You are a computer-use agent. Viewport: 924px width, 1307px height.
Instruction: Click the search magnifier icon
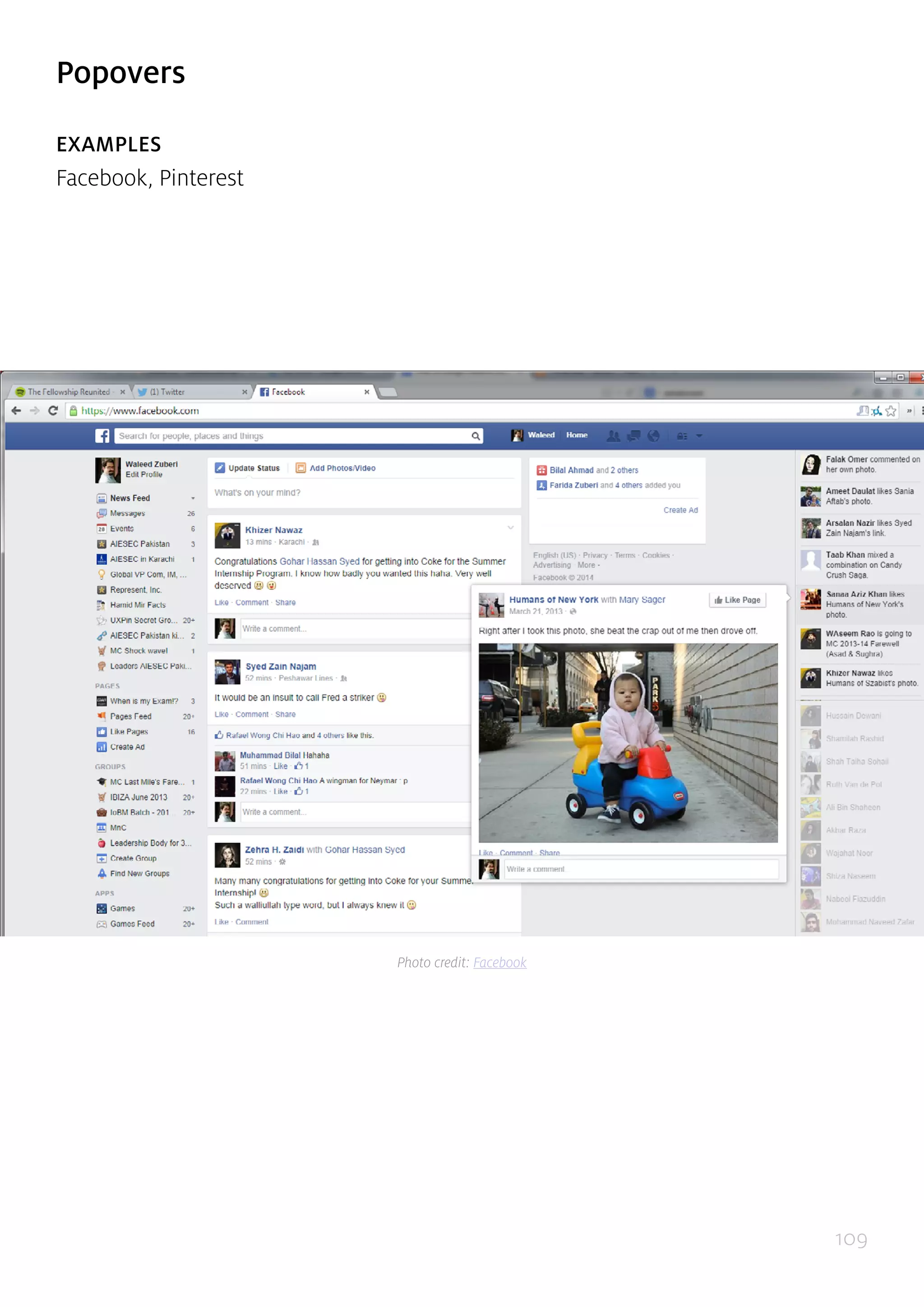[x=475, y=436]
